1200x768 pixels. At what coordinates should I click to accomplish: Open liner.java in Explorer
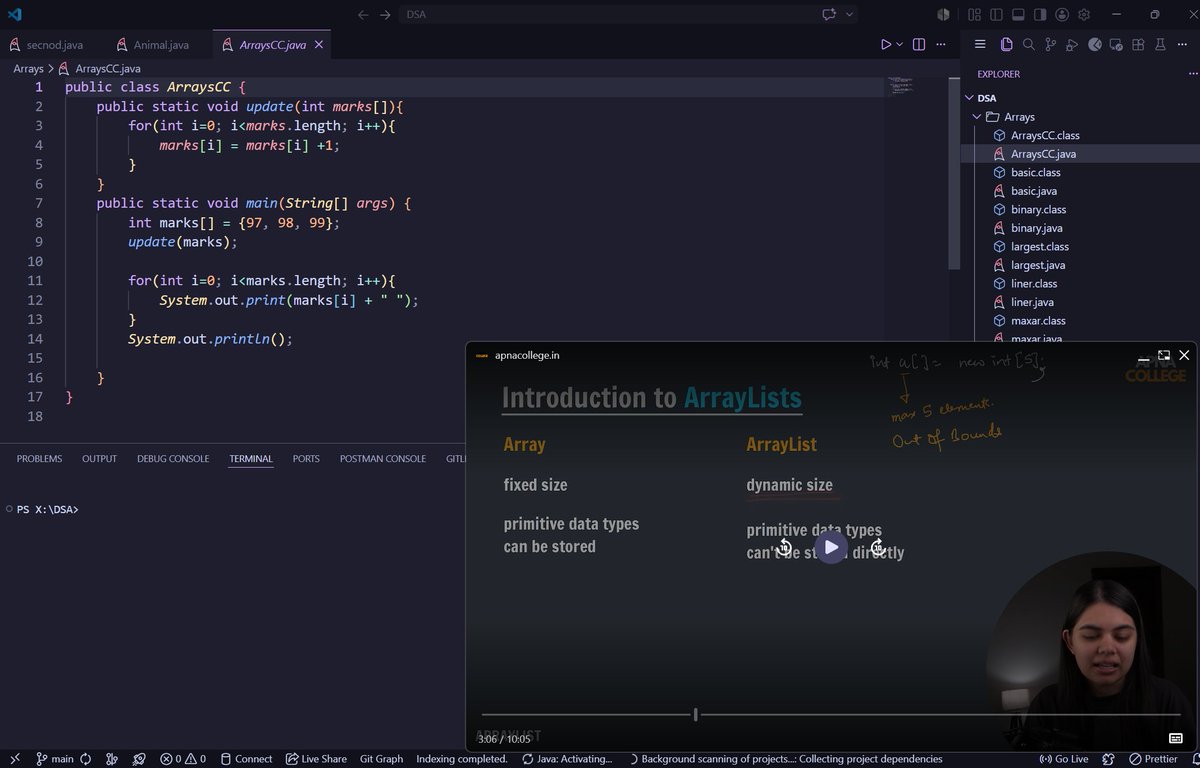pyautogui.click(x=1032, y=302)
